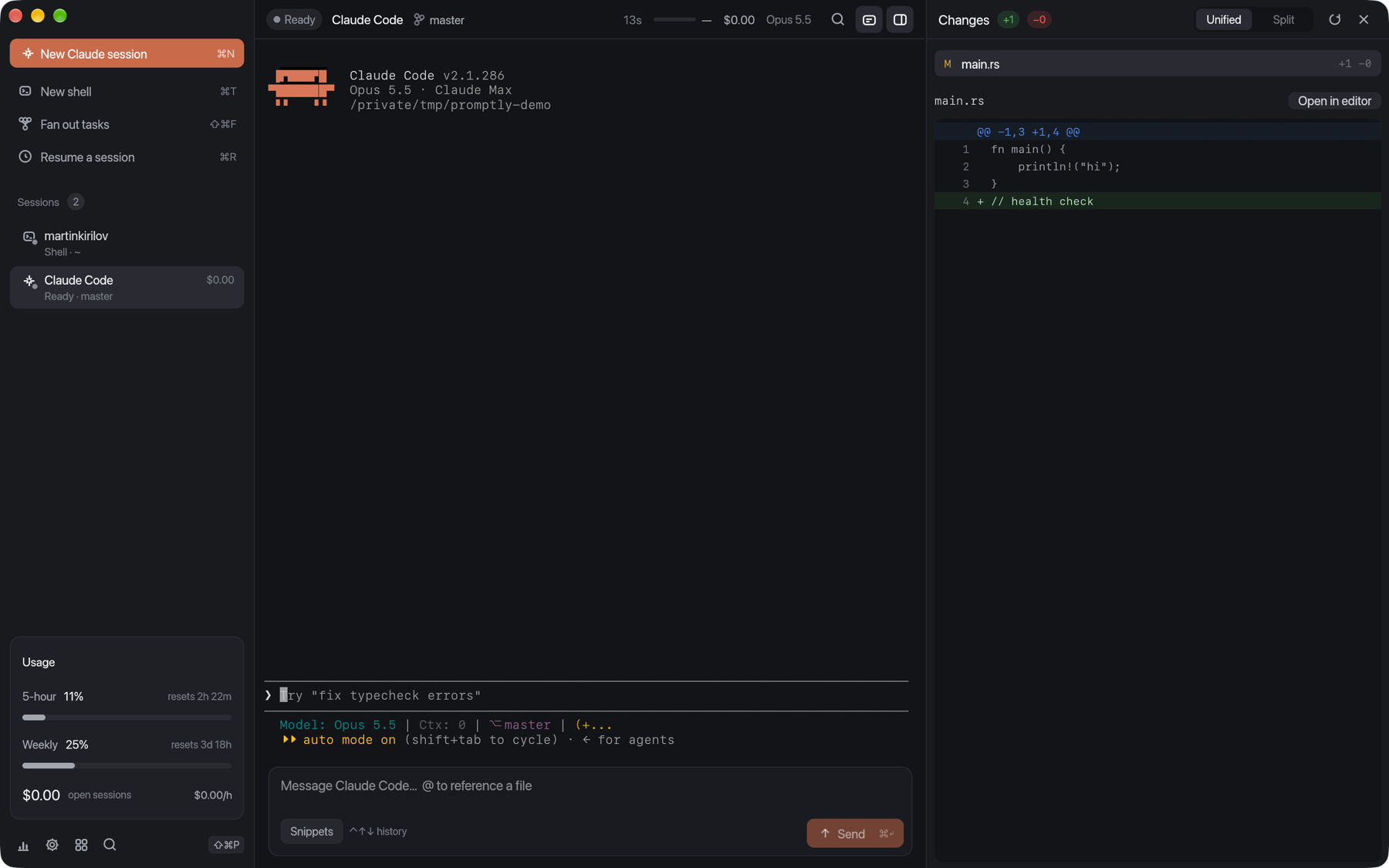Switch diff view to Split
Screen dimensions: 1389x868
[x=1283, y=19]
